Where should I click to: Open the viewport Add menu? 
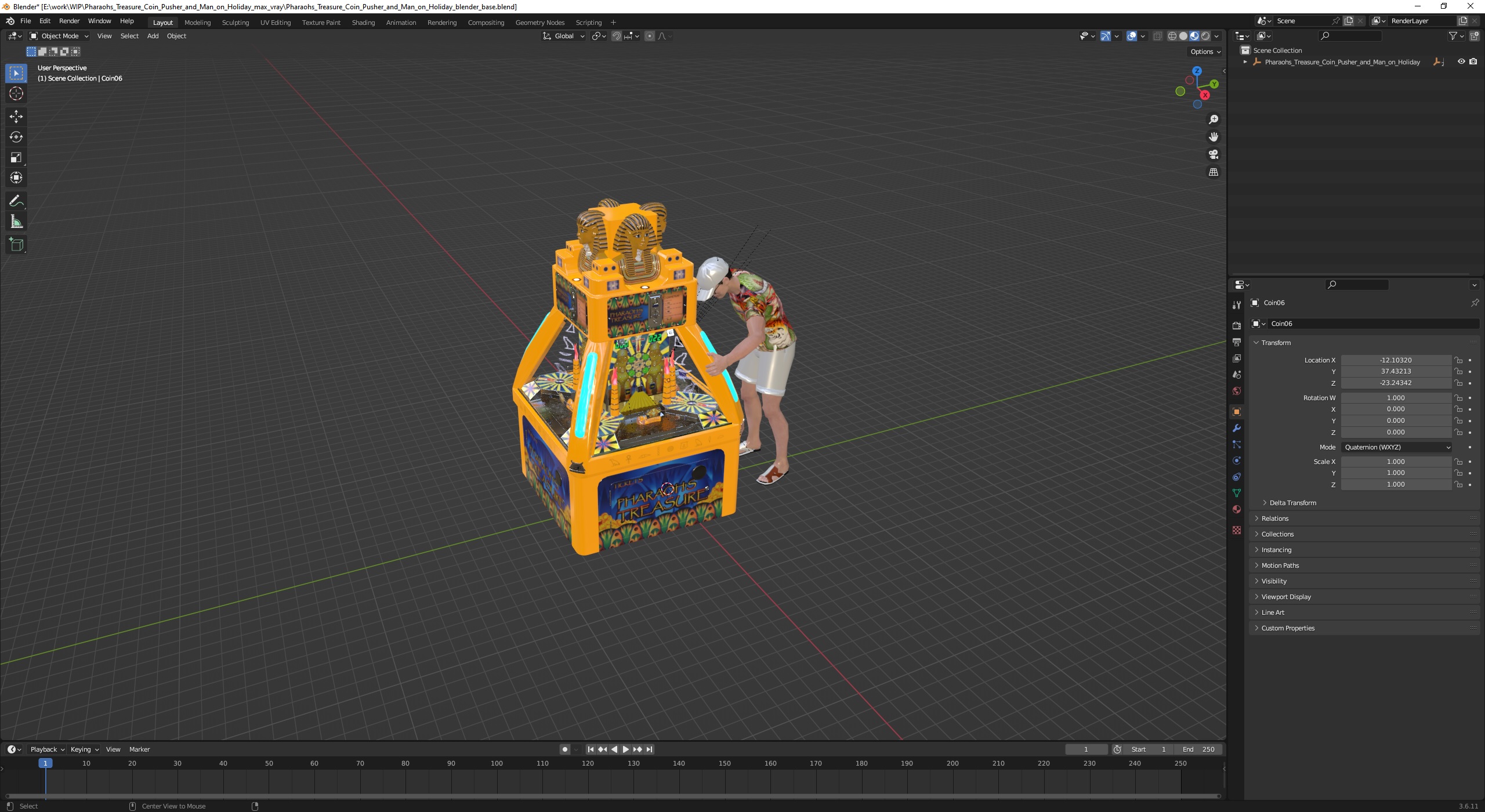coord(153,36)
